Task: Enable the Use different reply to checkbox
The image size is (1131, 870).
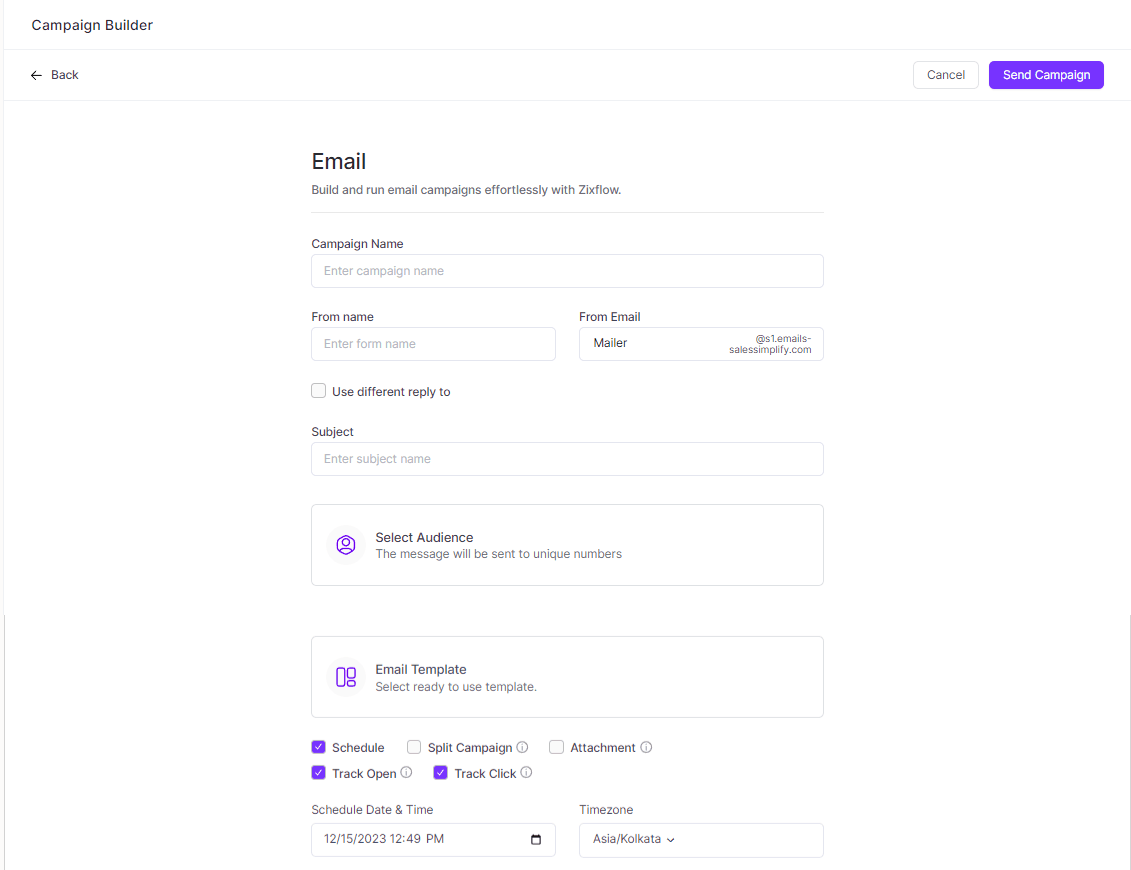Action: click(318, 390)
